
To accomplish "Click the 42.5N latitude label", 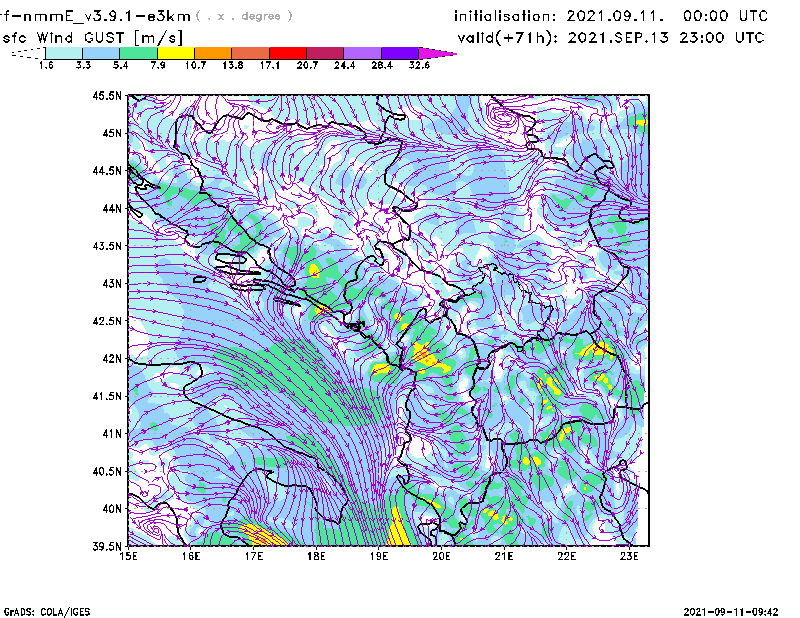I will [107, 321].
